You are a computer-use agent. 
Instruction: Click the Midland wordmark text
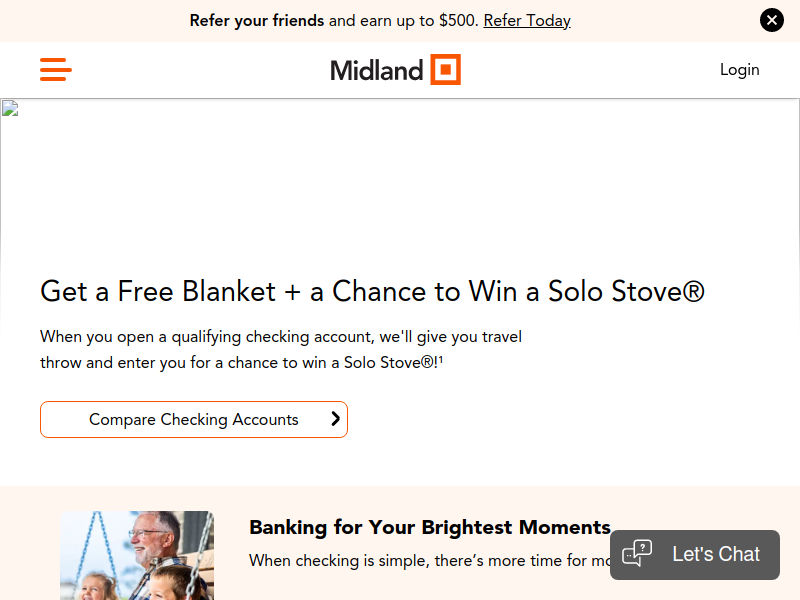[377, 70]
